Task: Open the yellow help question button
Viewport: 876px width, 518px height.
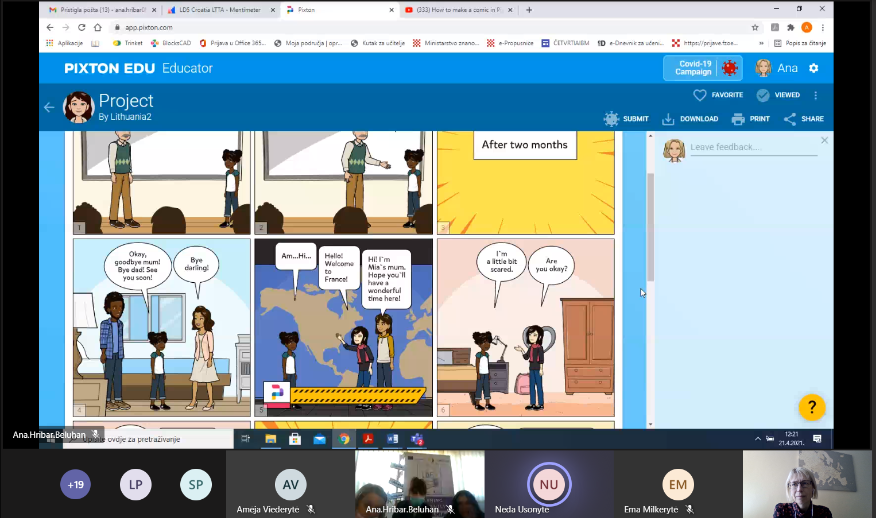Action: (812, 407)
